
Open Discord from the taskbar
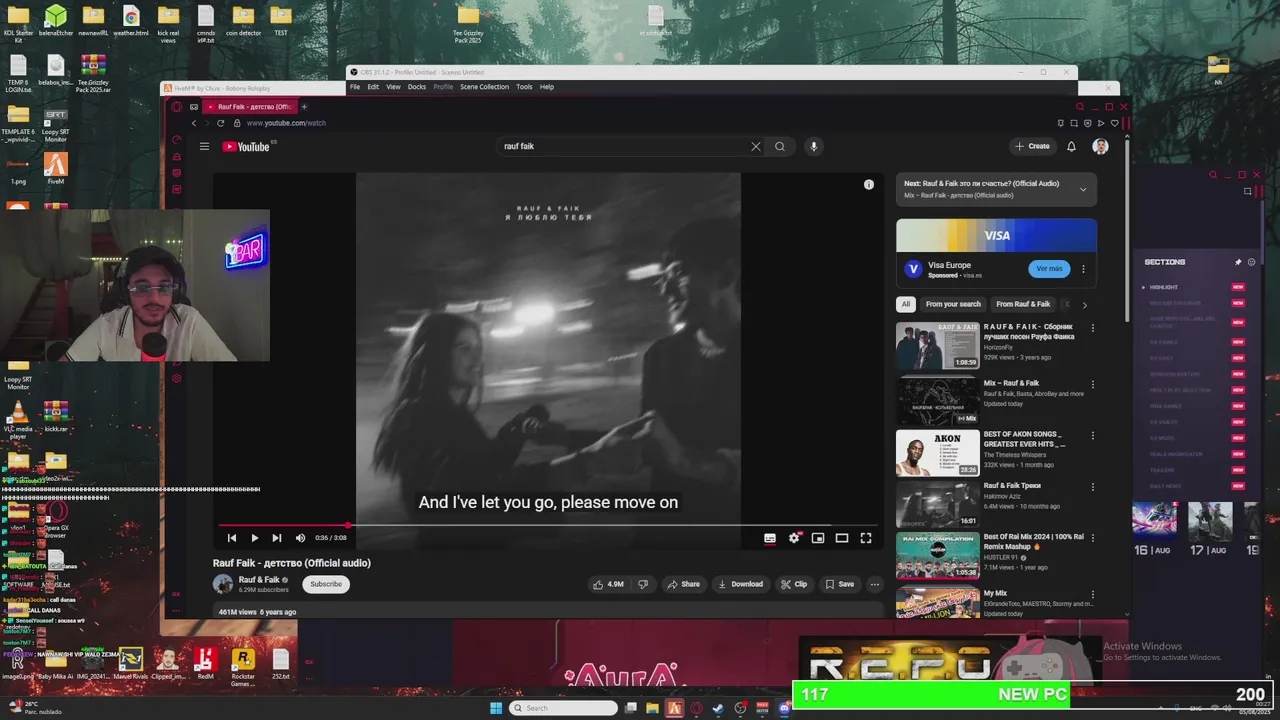tap(784, 708)
